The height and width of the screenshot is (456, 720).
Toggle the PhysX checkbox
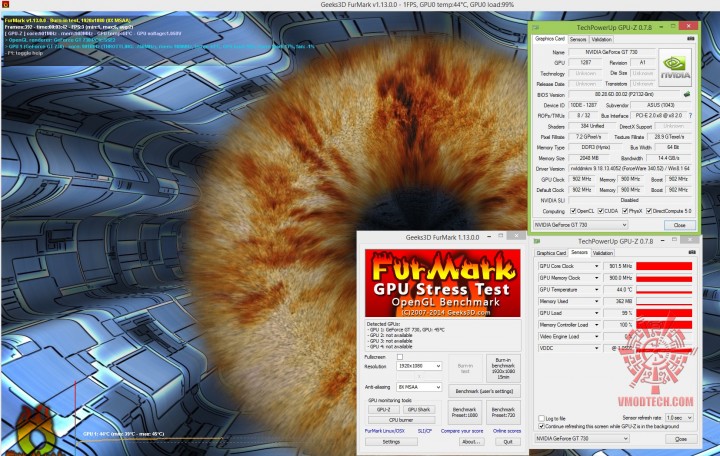coord(625,211)
